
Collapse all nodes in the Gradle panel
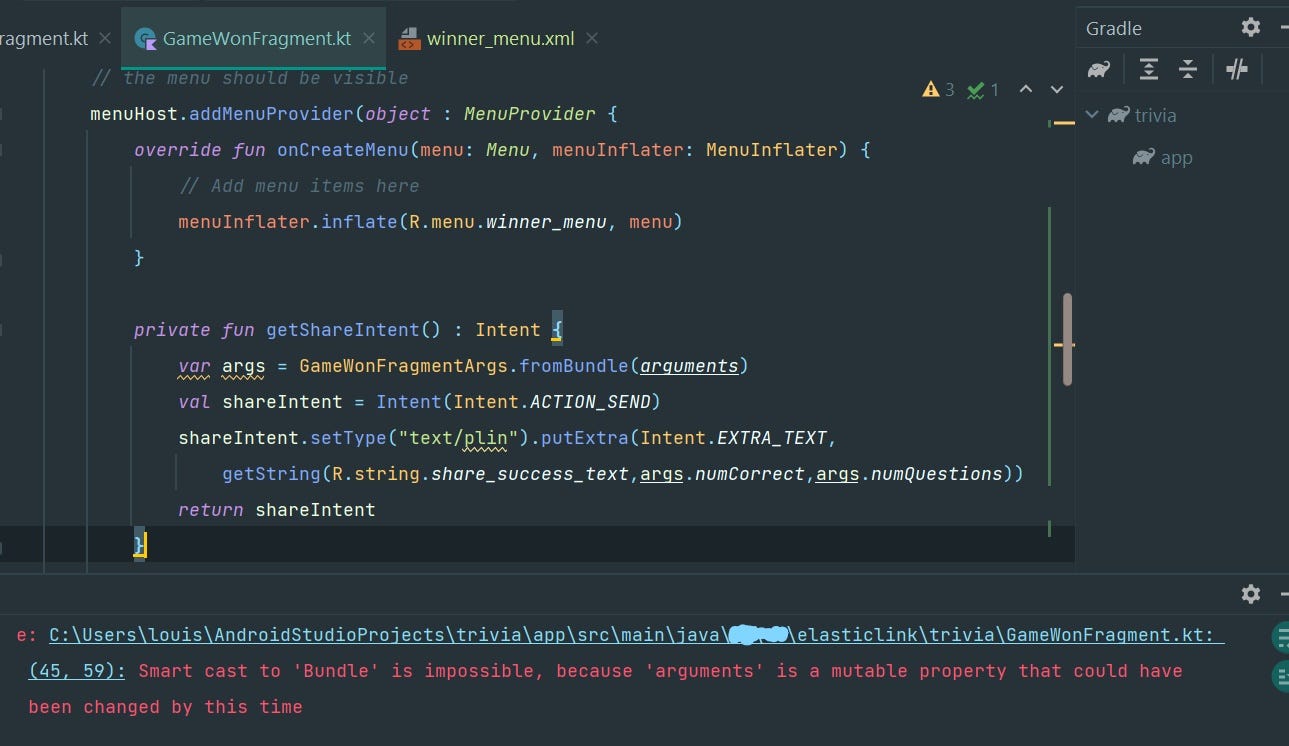coord(1188,69)
